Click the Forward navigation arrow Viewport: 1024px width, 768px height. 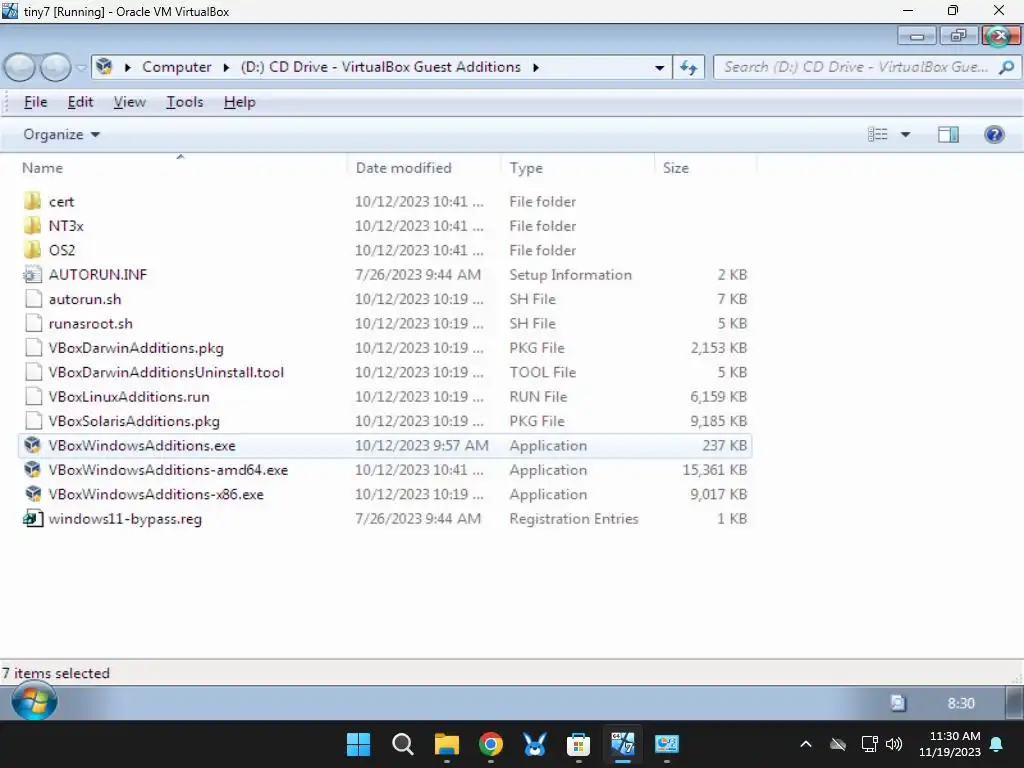(56, 67)
